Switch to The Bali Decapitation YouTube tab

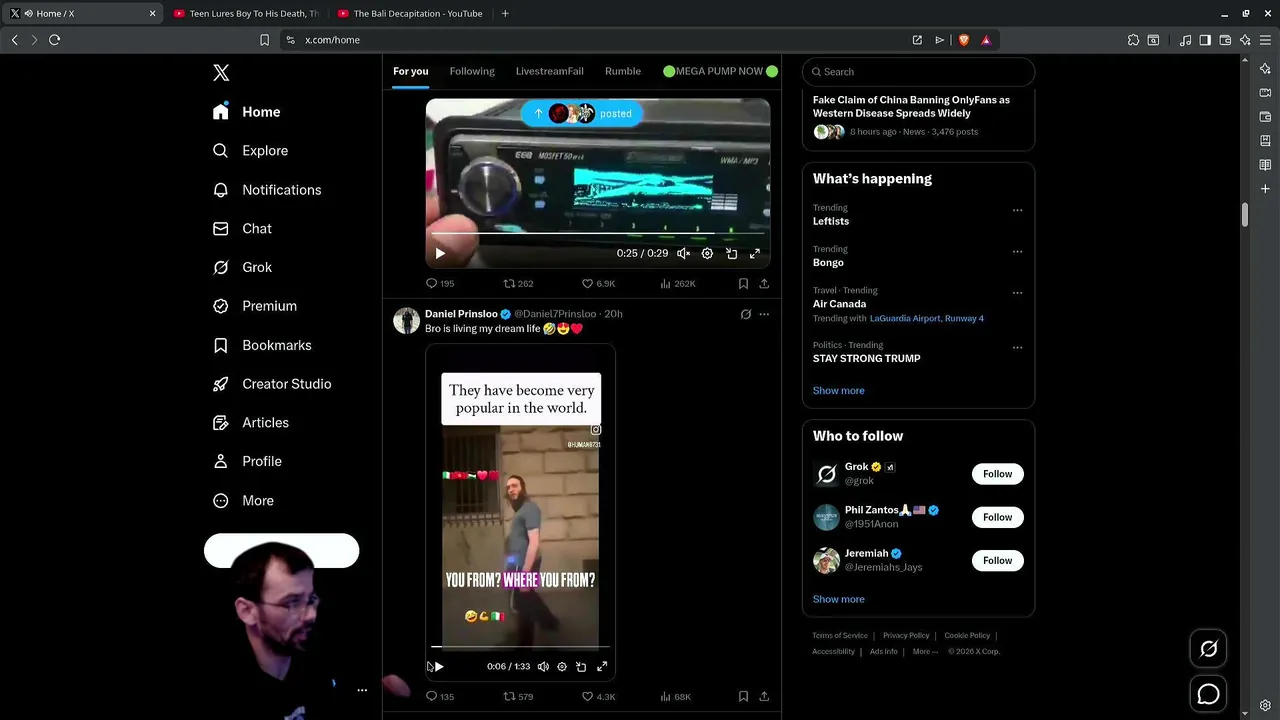tap(409, 14)
